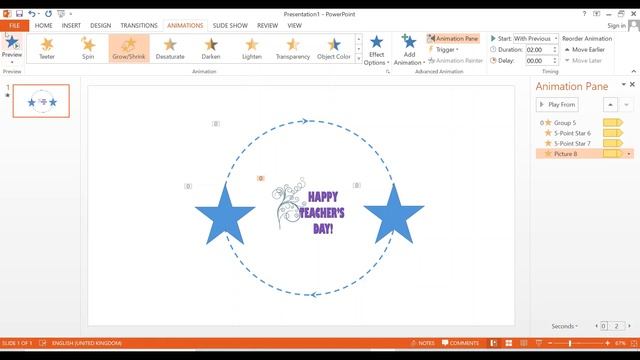Click the Duration input field

click(x=539, y=49)
